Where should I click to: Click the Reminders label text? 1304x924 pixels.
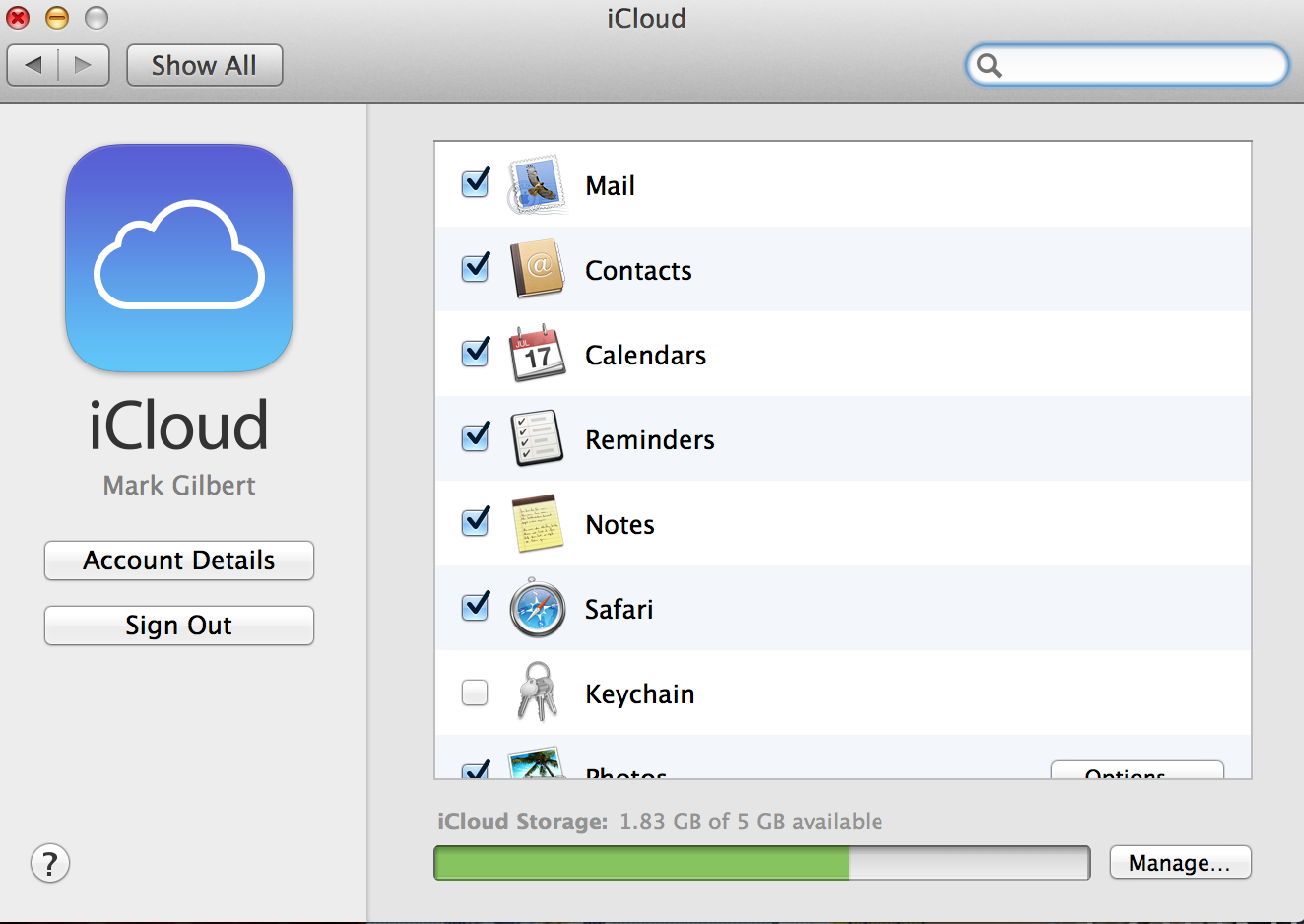tap(650, 440)
